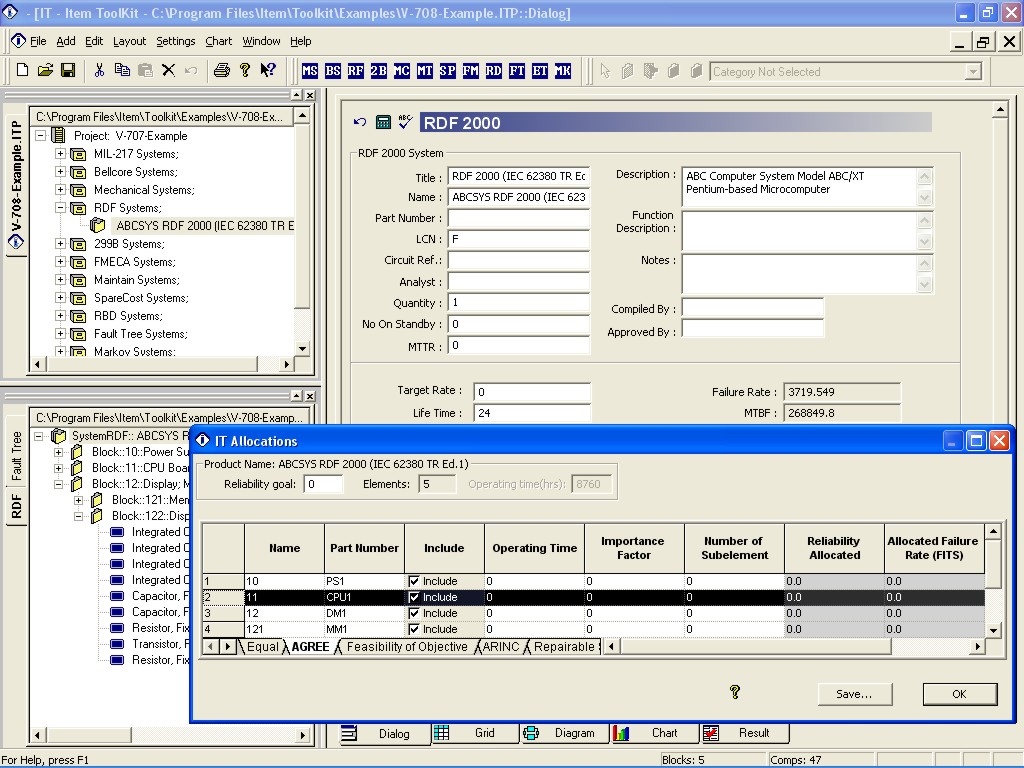Select the FT module toolbar button

tap(517, 71)
